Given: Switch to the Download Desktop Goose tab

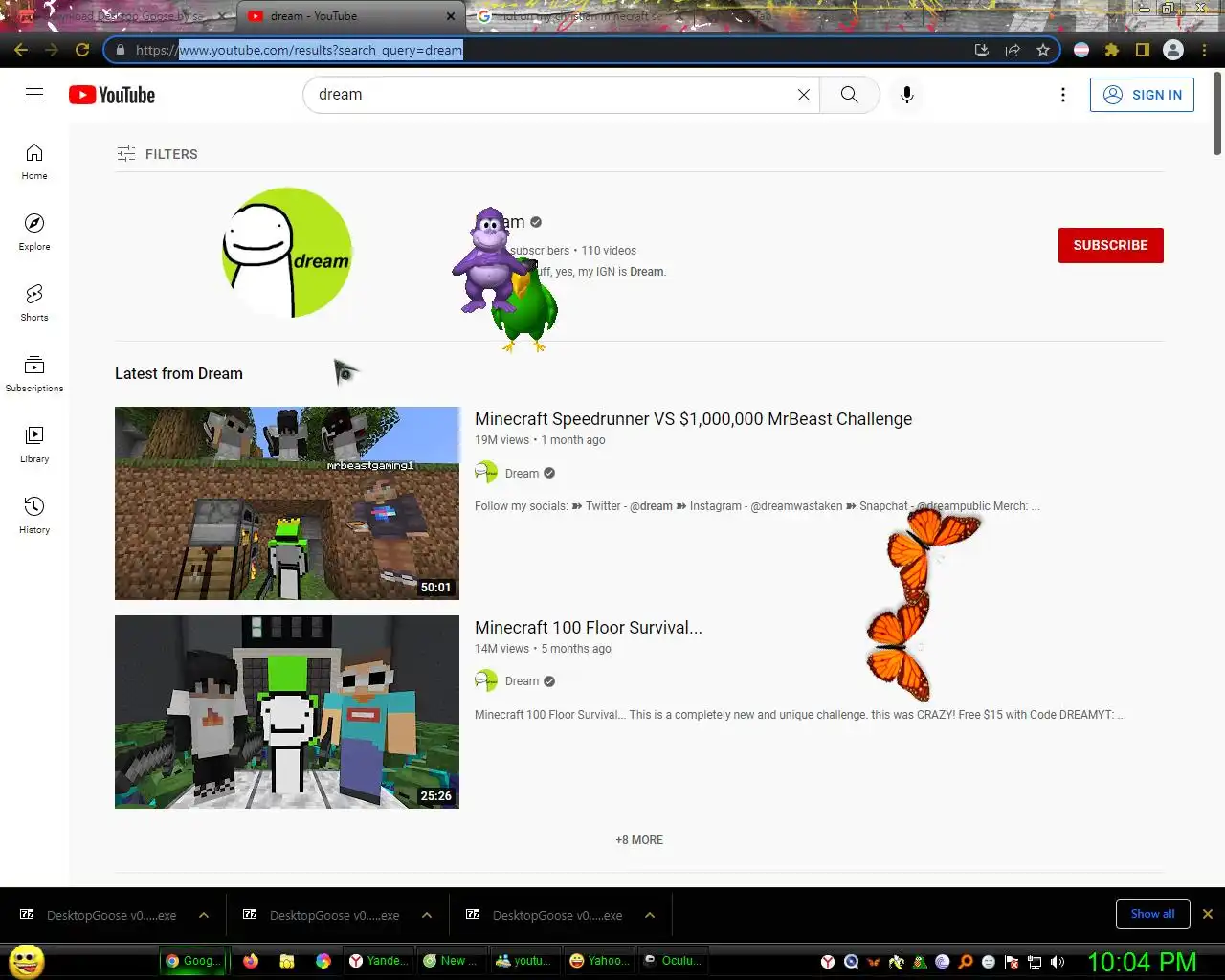Looking at the screenshot, I should 122,16.
